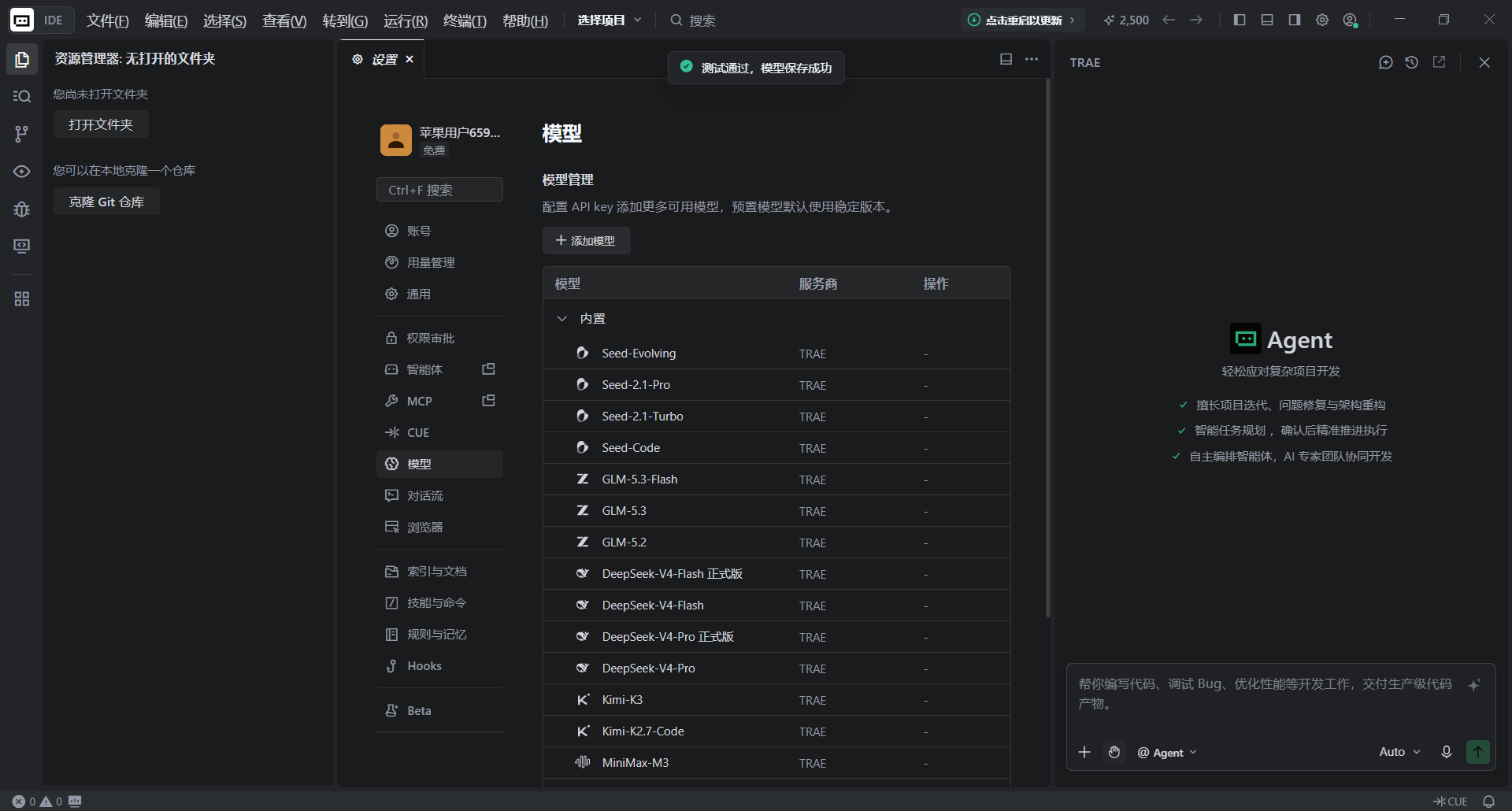Click the 添加模型 button
The width and height of the screenshot is (1512, 811).
coord(586,240)
